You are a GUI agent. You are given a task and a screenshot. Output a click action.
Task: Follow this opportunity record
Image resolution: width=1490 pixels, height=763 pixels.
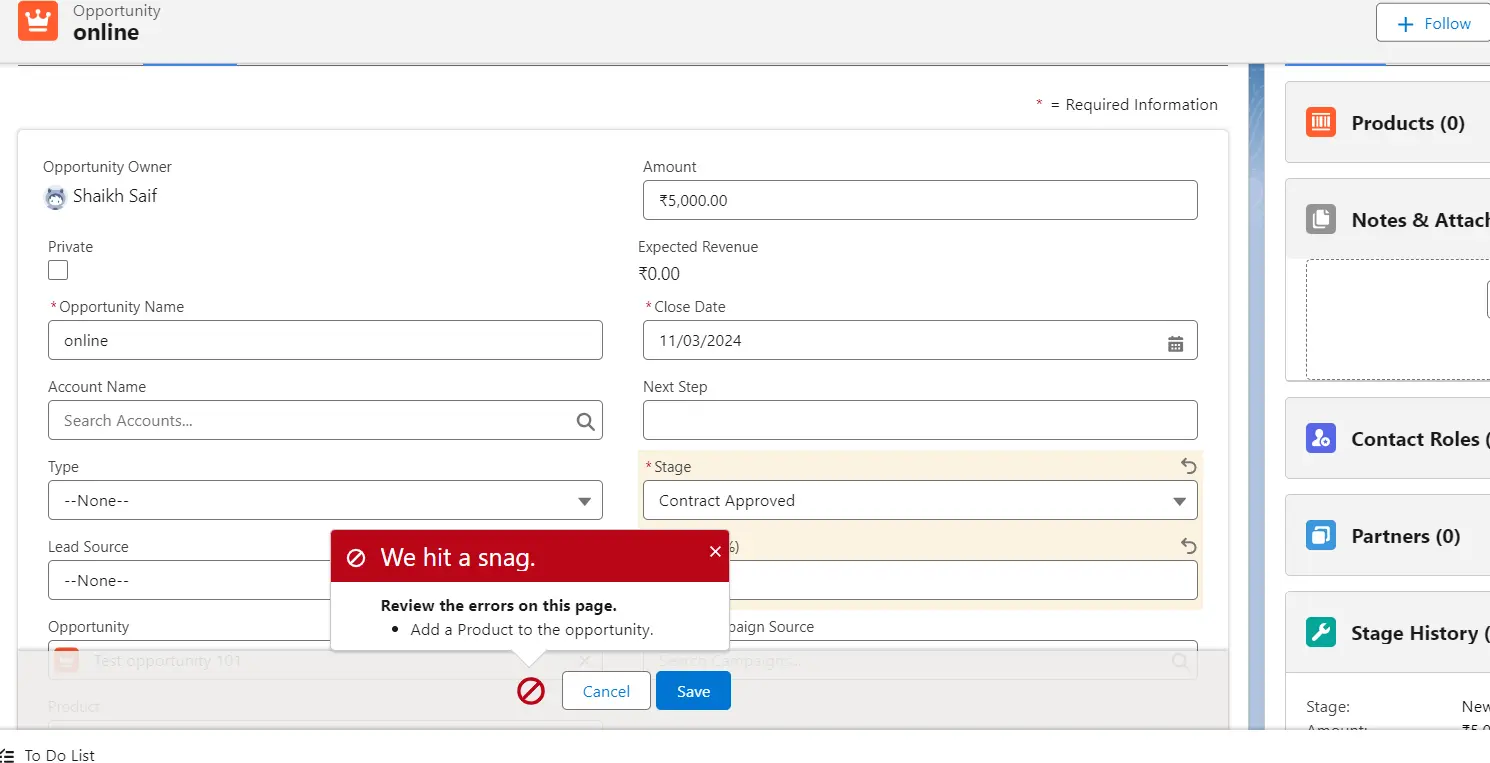[x=1432, y=23]
